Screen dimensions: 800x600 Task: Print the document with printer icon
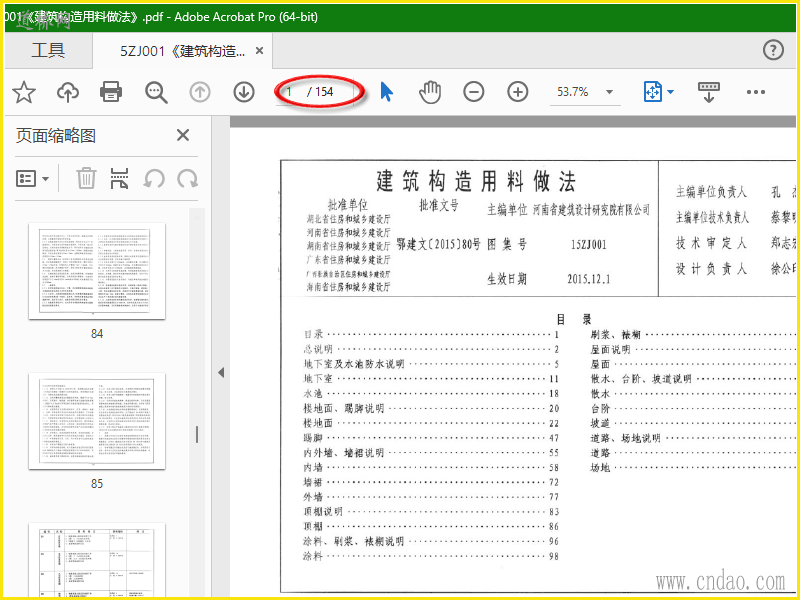[111, 92]
